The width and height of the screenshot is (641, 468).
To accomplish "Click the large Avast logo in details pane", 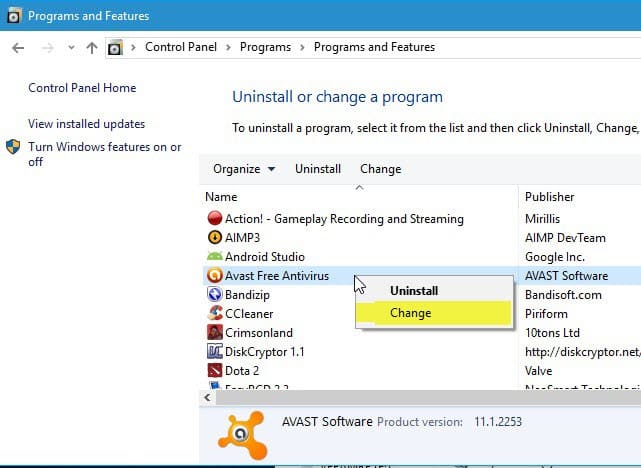I will (x=243, y=436).
